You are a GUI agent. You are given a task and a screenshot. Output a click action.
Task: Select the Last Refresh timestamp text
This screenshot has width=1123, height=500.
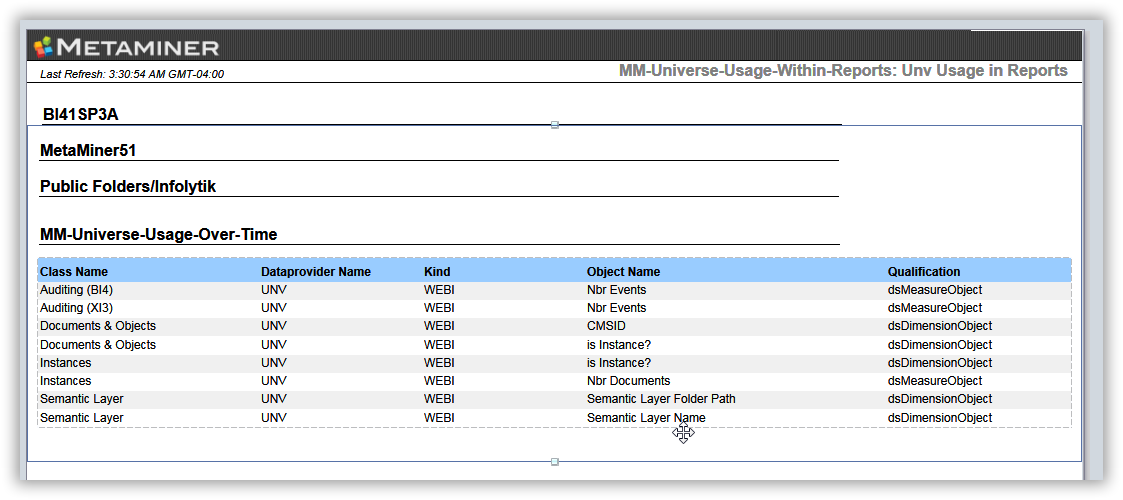coord(132,74)
